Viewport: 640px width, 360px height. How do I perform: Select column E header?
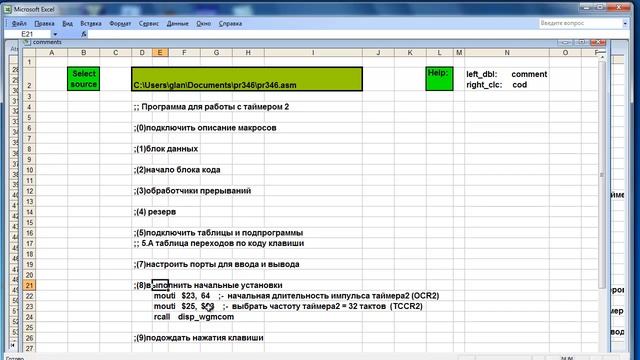[160, 53]
